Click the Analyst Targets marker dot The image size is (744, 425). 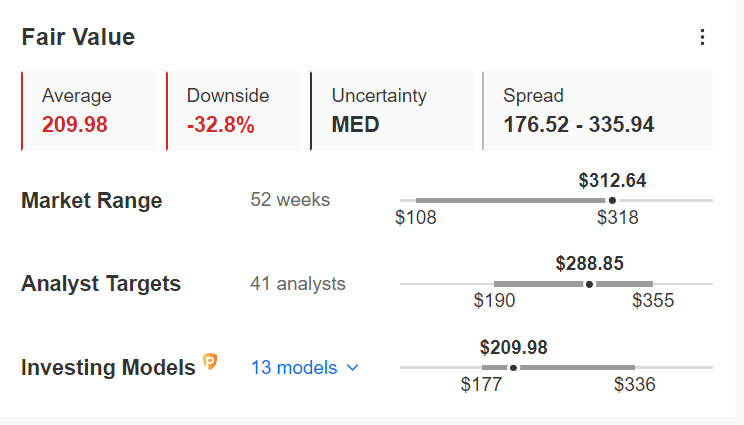click(x=589, y=284)
